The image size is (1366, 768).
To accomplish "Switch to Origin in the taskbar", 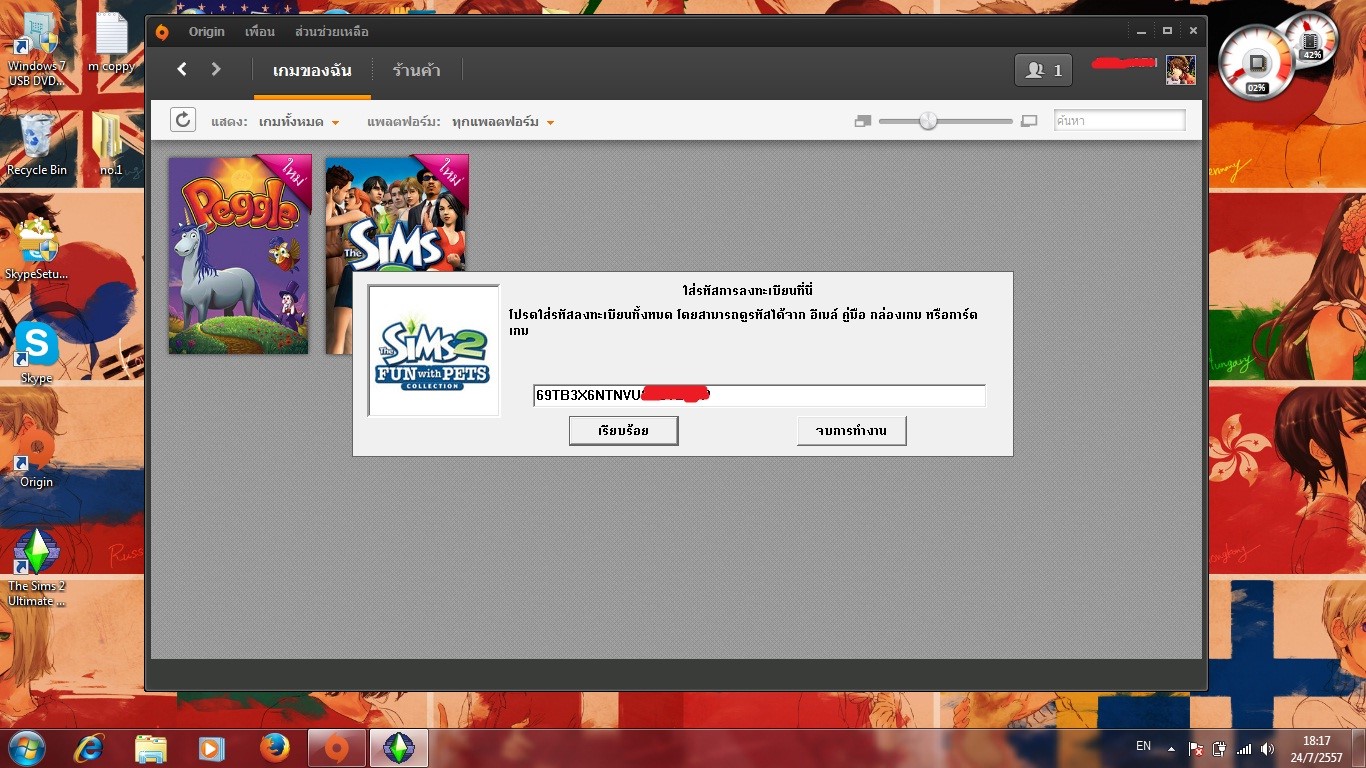I will pos(337,748).
